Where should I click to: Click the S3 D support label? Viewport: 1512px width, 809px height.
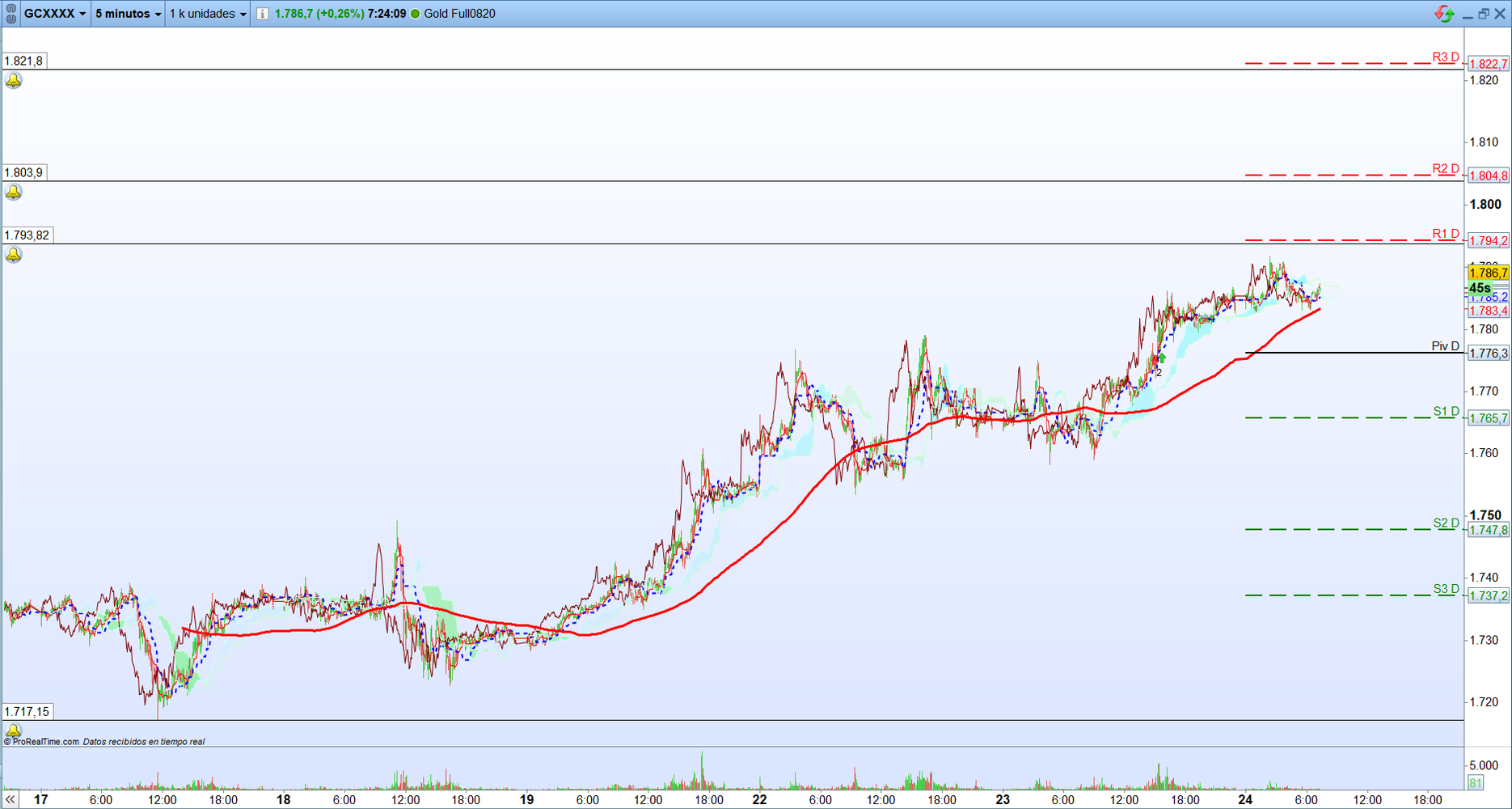click(x=1447, y=589)
